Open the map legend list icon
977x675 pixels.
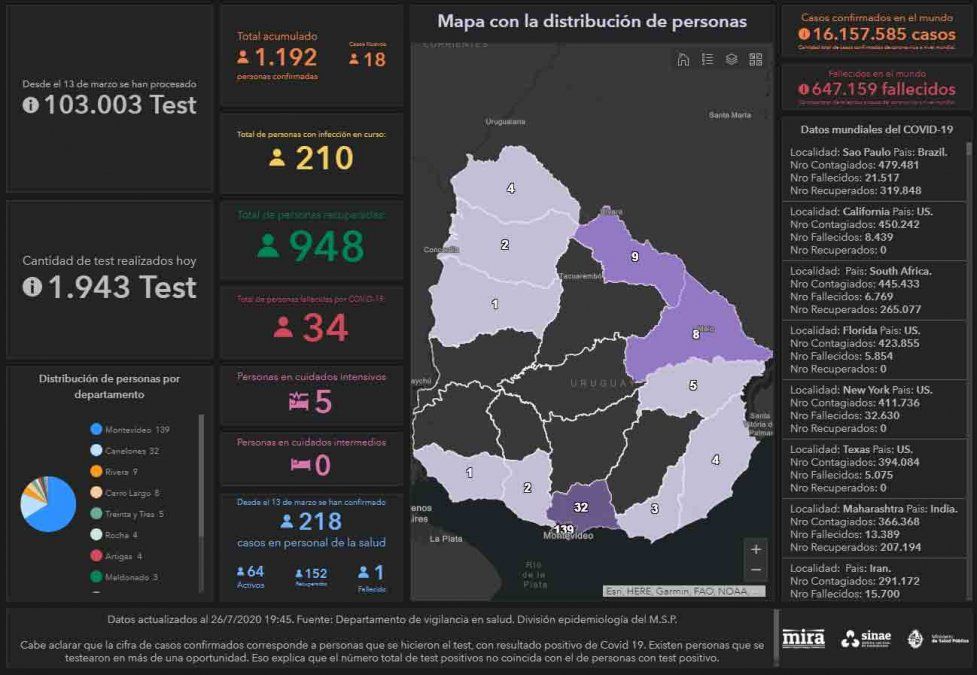coord(707,60)
